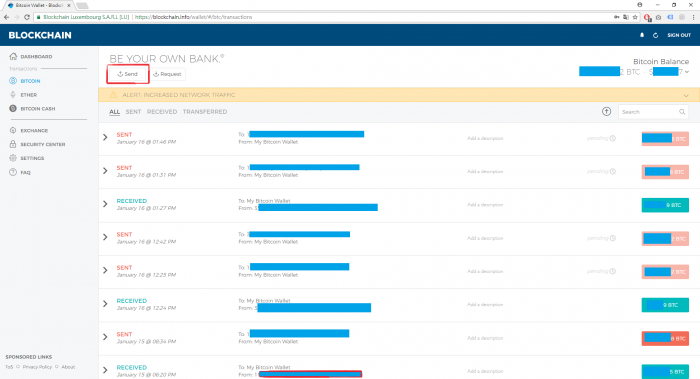Open Security Center lock icon
This screenshot has width=700, height=379.
click(x=13, y=144)
